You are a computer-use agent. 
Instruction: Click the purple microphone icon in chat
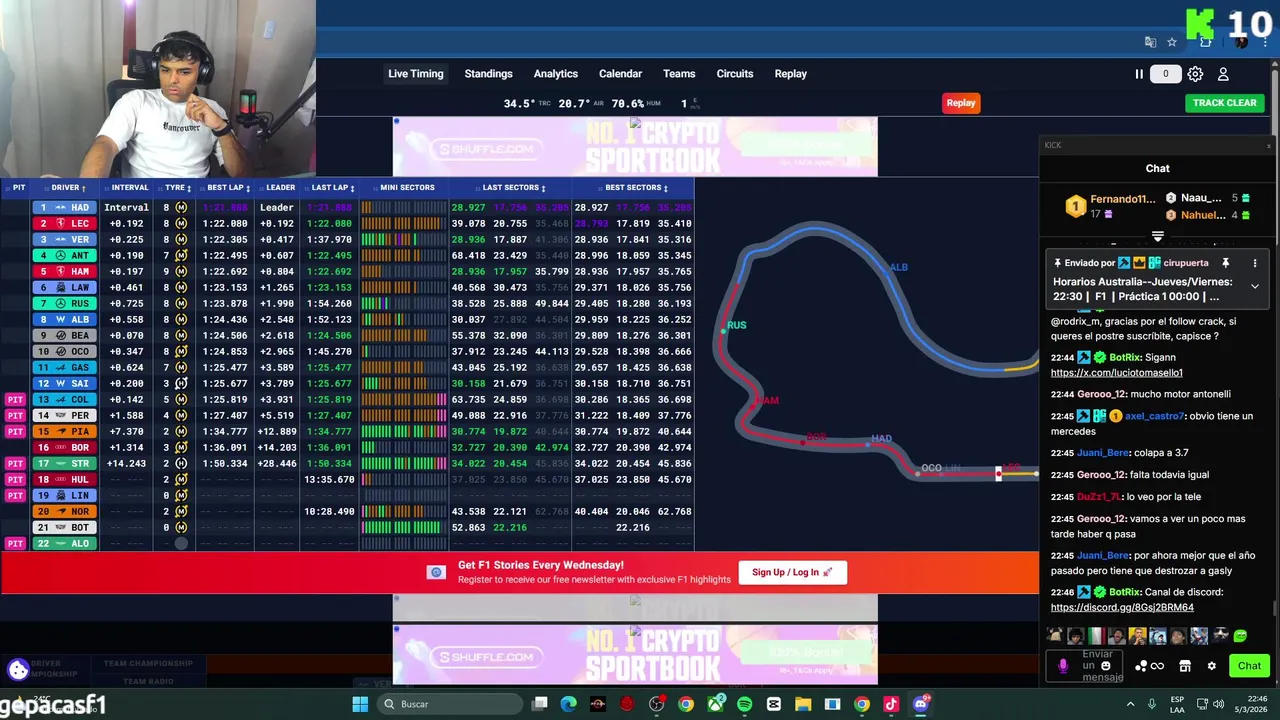click(x=1063, y=666)
